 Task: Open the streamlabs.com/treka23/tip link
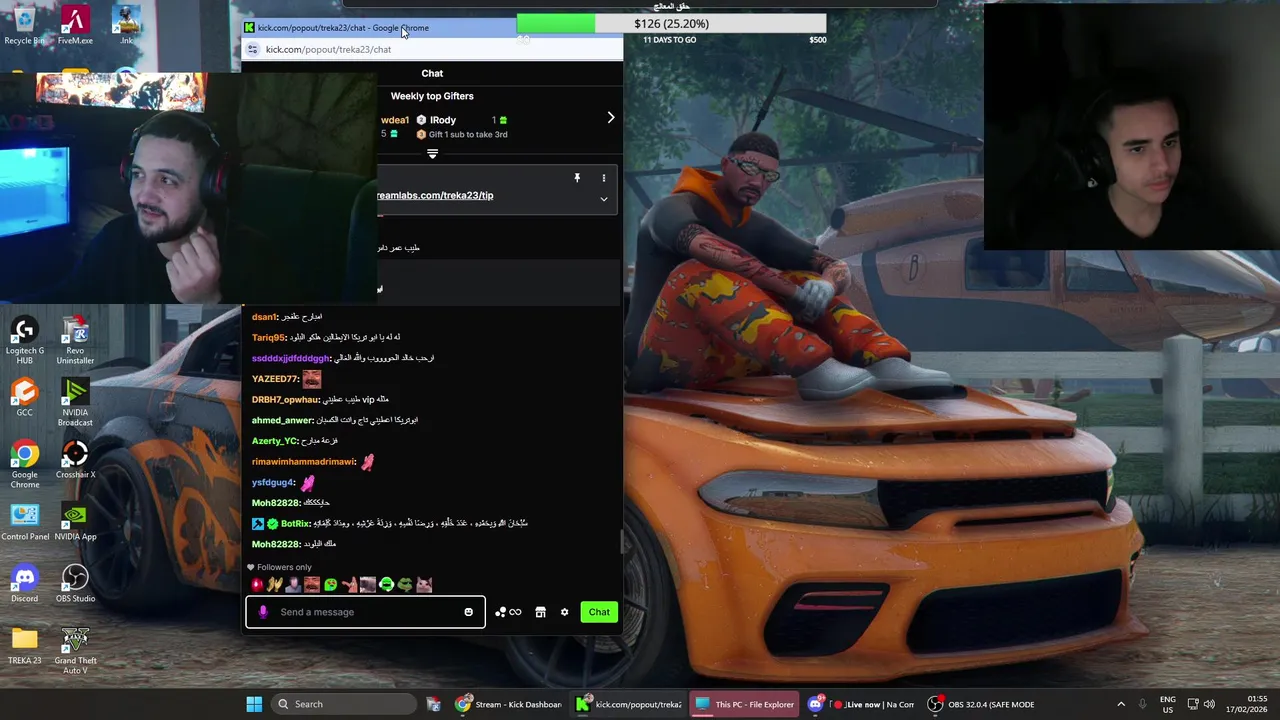(435, 196)
